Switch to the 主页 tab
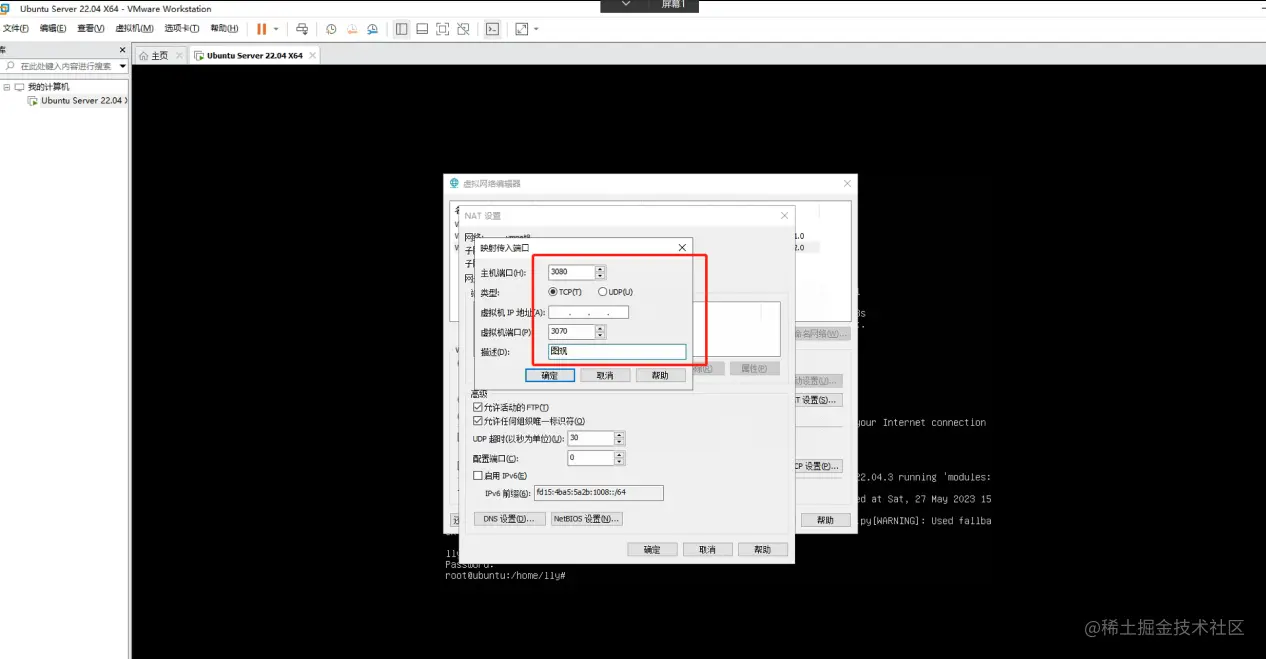1266x659 pixels. click(159, 55)
